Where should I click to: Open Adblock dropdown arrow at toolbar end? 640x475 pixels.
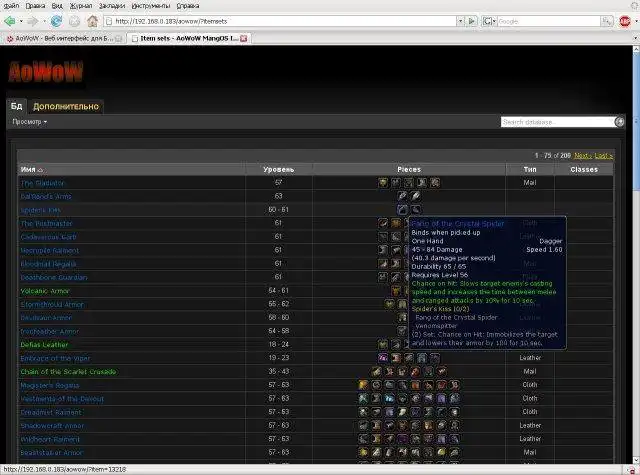(636, 21)
